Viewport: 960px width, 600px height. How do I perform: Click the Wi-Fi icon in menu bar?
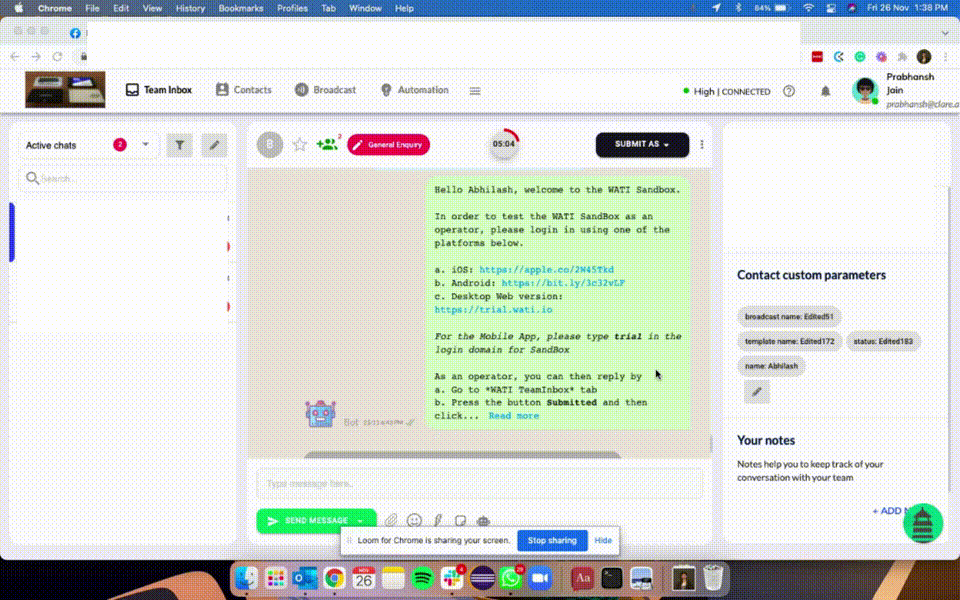[x=809, y=8]
